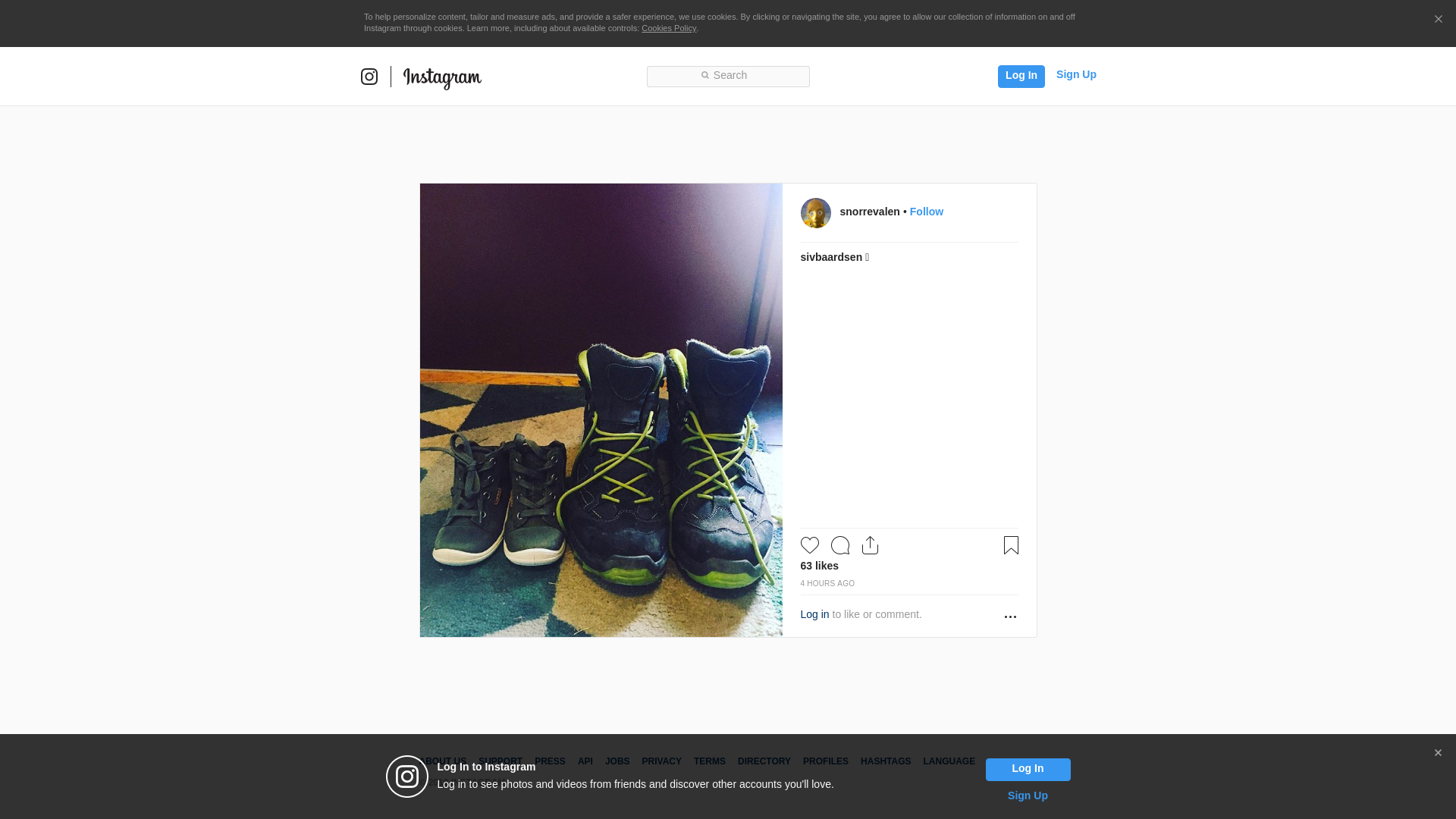
Task: Open the LANGUAGE footer selector
Action: pos(949,761)
